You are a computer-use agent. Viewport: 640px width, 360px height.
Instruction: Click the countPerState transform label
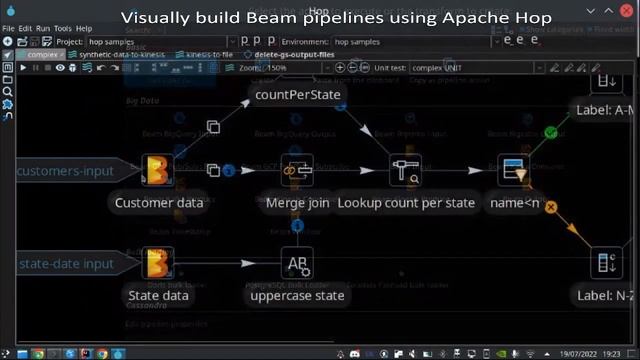298,95
